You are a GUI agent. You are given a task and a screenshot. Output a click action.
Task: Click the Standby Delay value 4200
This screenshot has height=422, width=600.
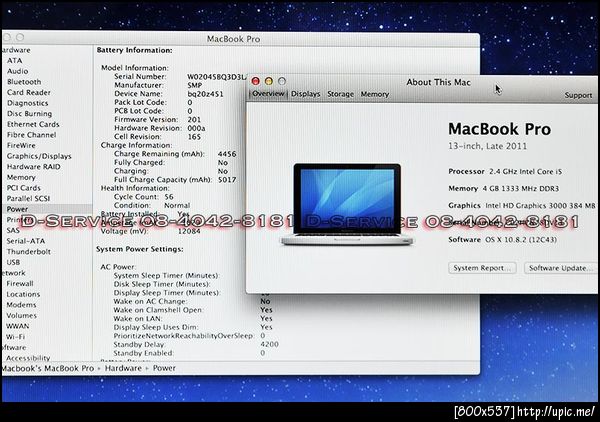(x=269, y=344)
